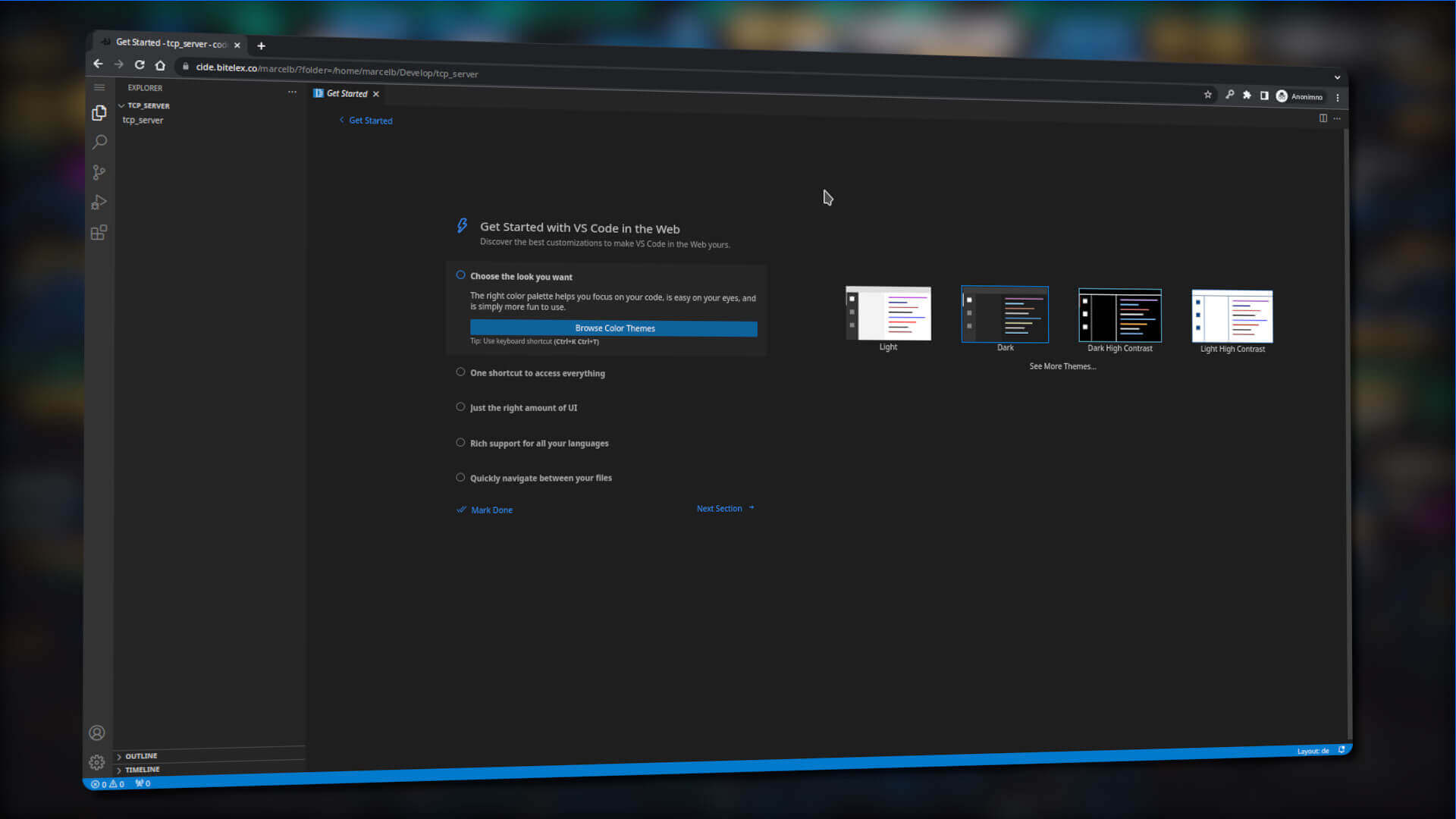Click the errors and warnings status indicator
Screen dimensions: 1456x819
pyautogui.click(x=108, y=784)
